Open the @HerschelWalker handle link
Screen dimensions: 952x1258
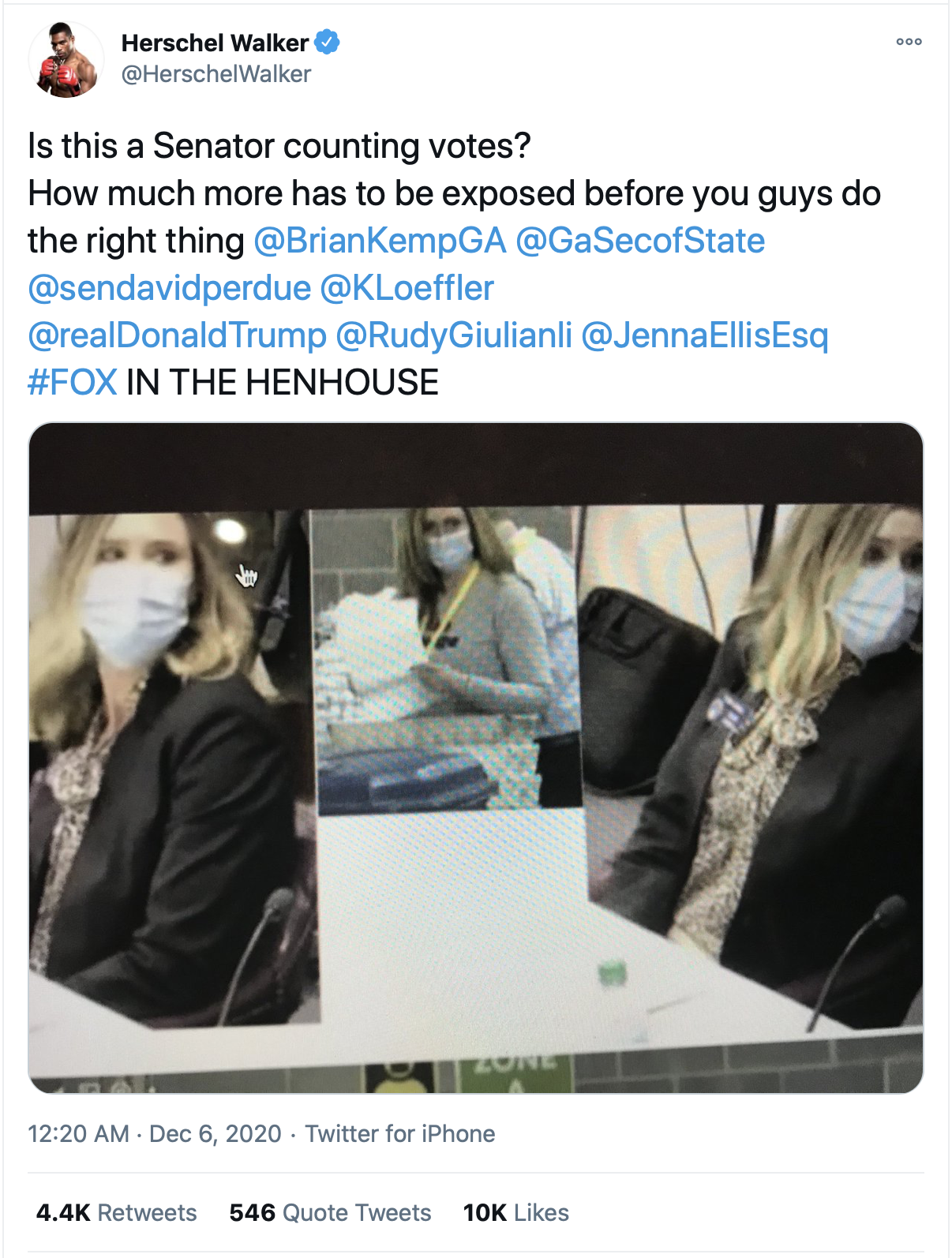click(216, 74)
